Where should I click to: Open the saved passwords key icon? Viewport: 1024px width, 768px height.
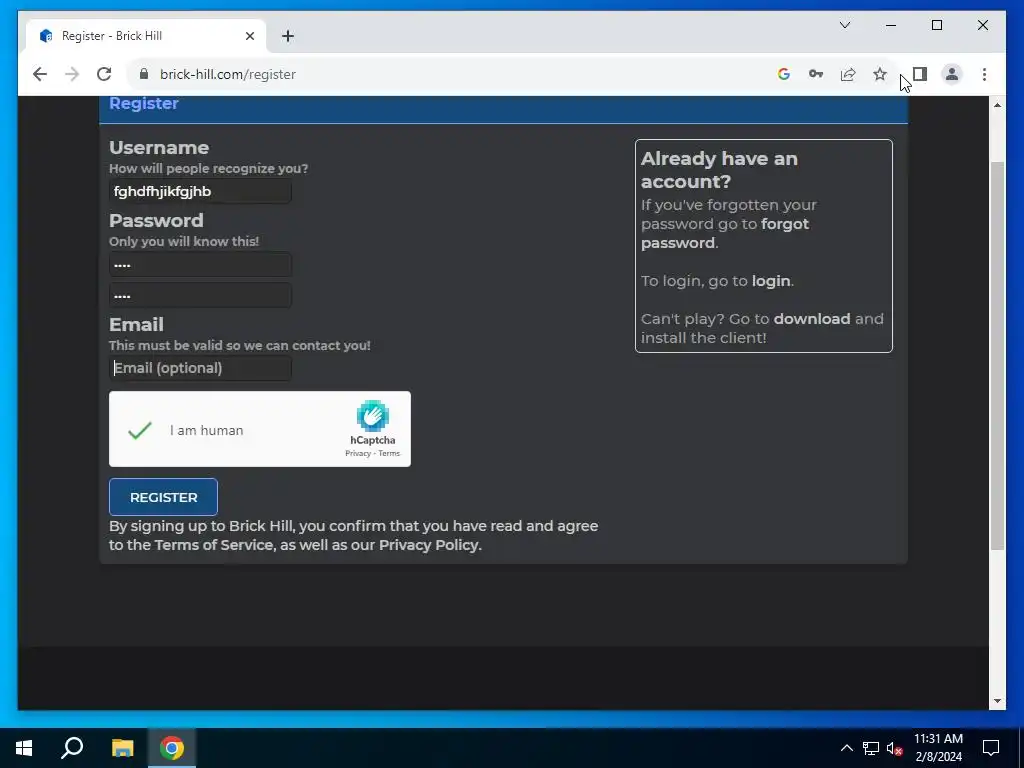pyautogui.click(x=816, y=74)
